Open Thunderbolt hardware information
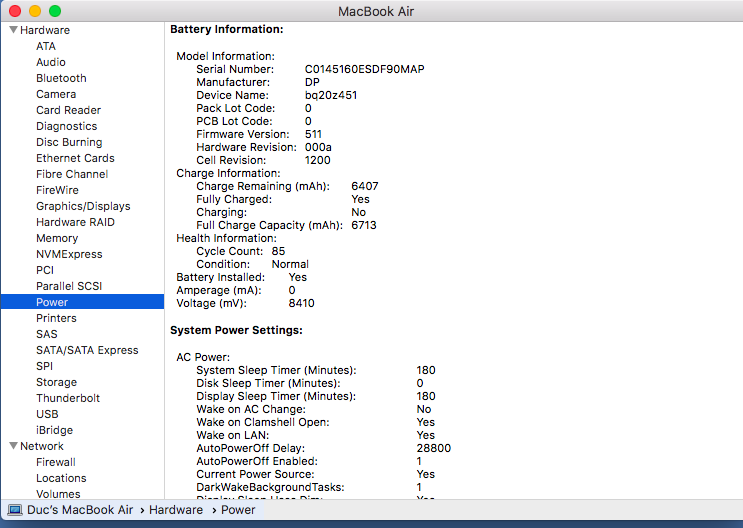Viewport: 743px width, 528px height. click(68, 398)
